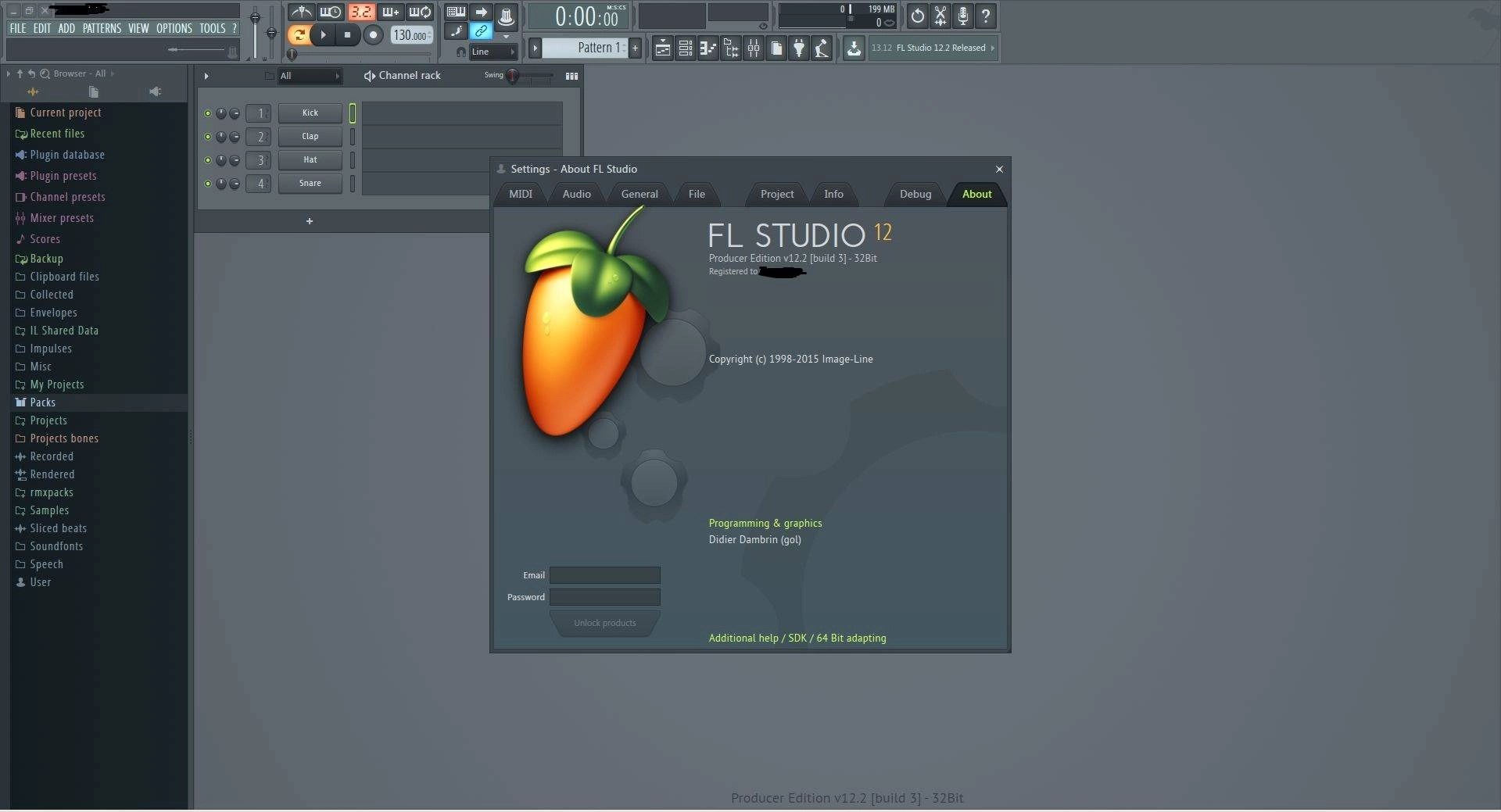Switch to the Audio settings tab

coord(577,194)
